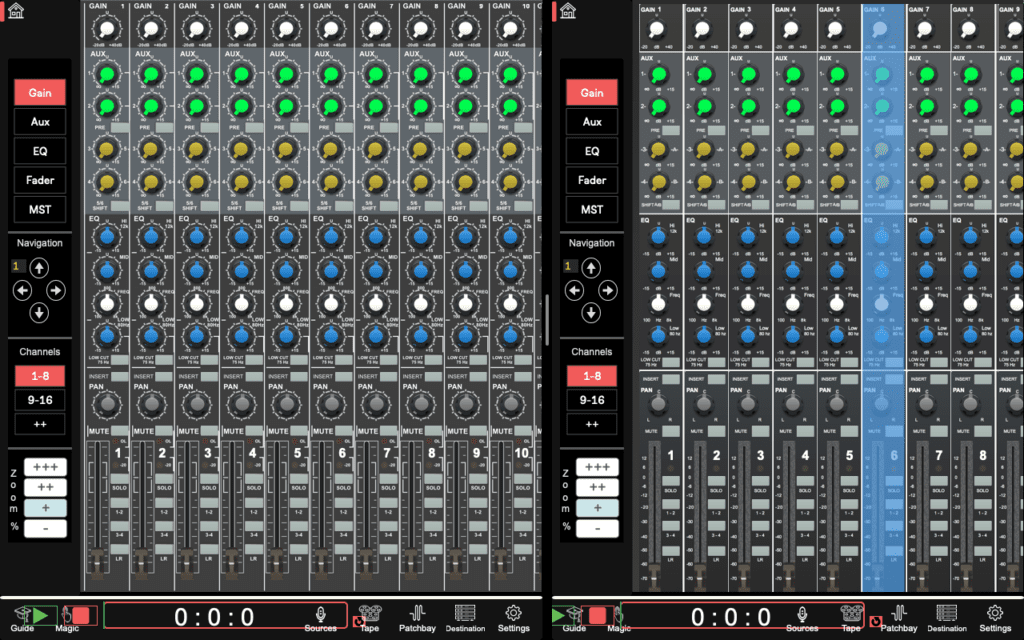
Task: Click Pan knob of channel 3, left mixer
Action: 197,405
